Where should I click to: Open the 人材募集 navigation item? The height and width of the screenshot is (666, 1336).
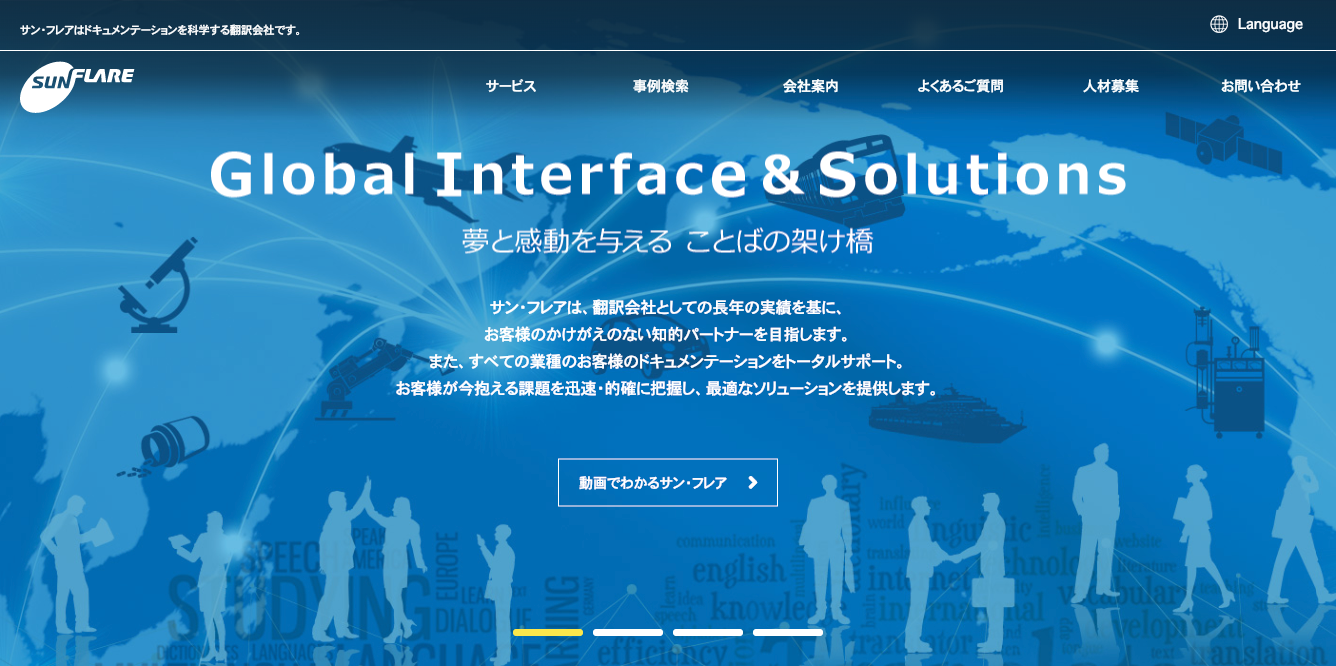1110,86
